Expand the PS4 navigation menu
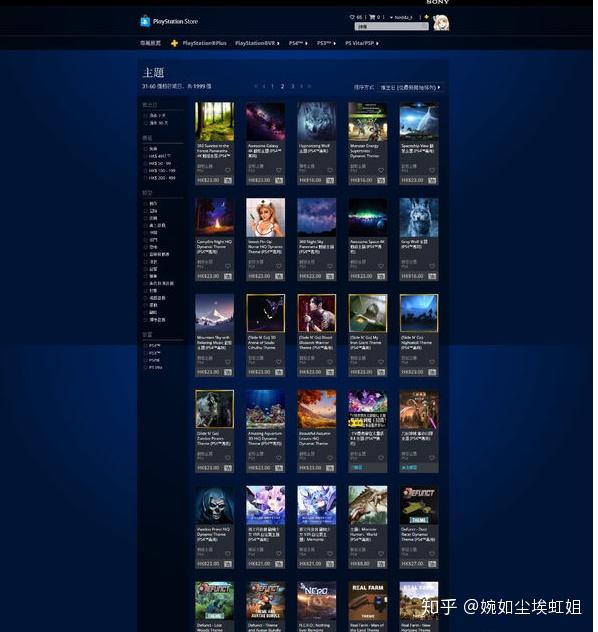This screenshot has height=632, width=598. click(x=298, y=43)
